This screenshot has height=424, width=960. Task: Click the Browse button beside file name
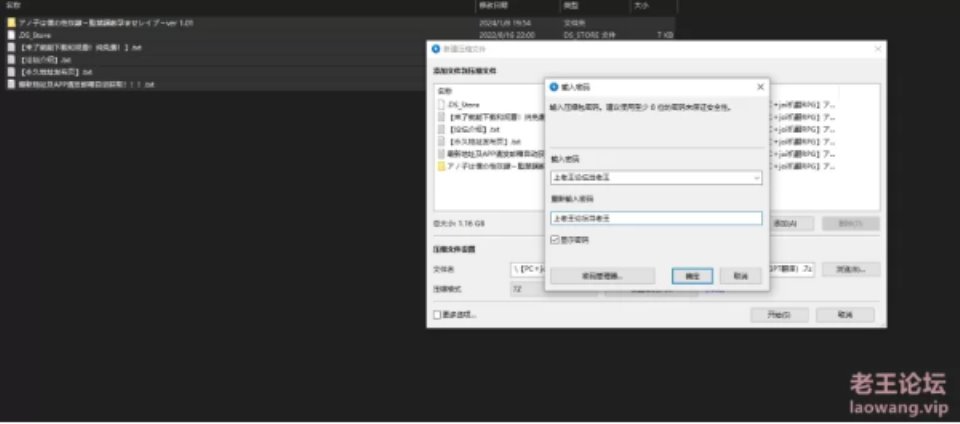[851, 269]
